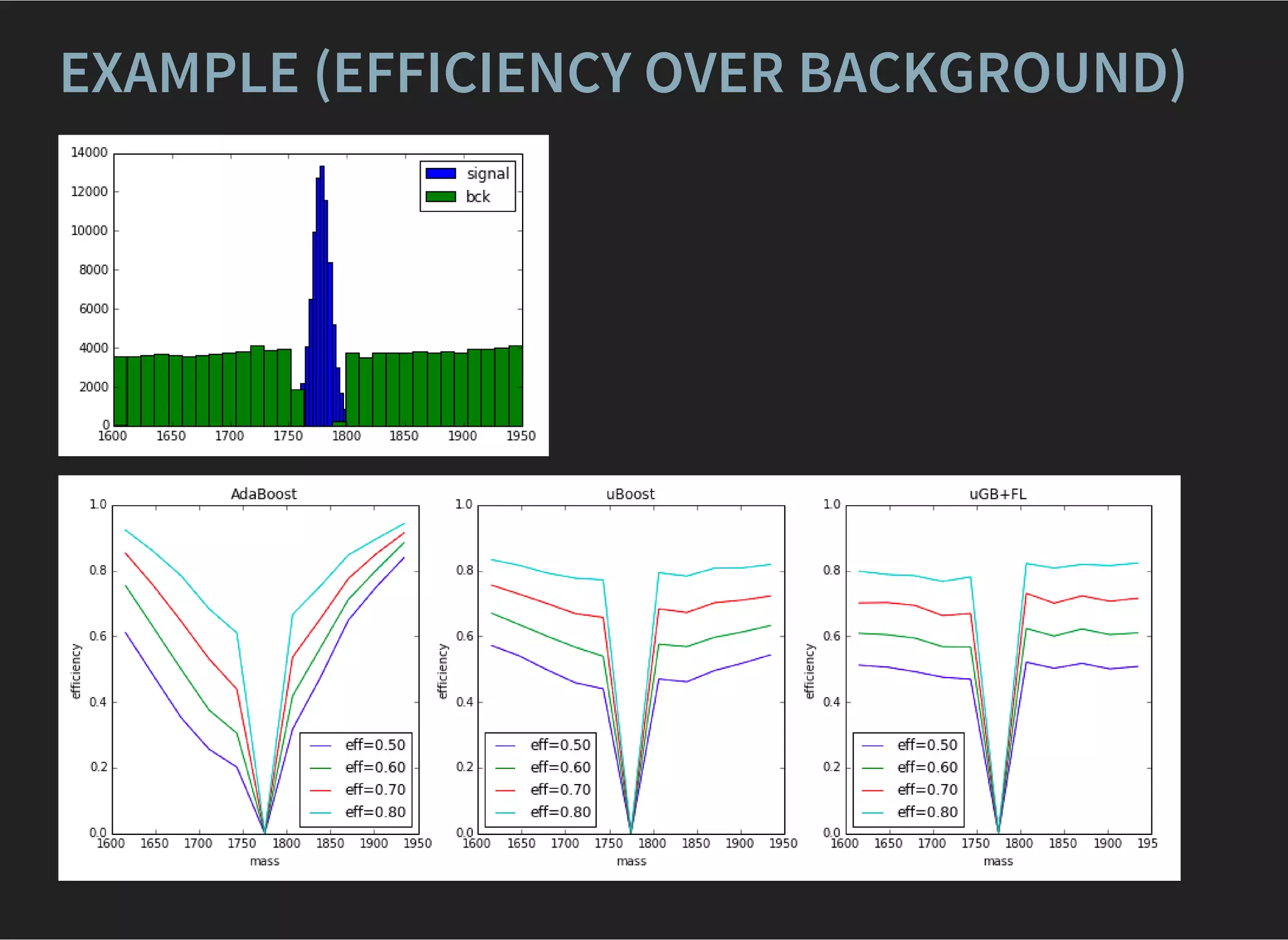1288x940 pixels.
Task: Select the 'bck' label in histogram legend
Action: [x=478, y=196]
